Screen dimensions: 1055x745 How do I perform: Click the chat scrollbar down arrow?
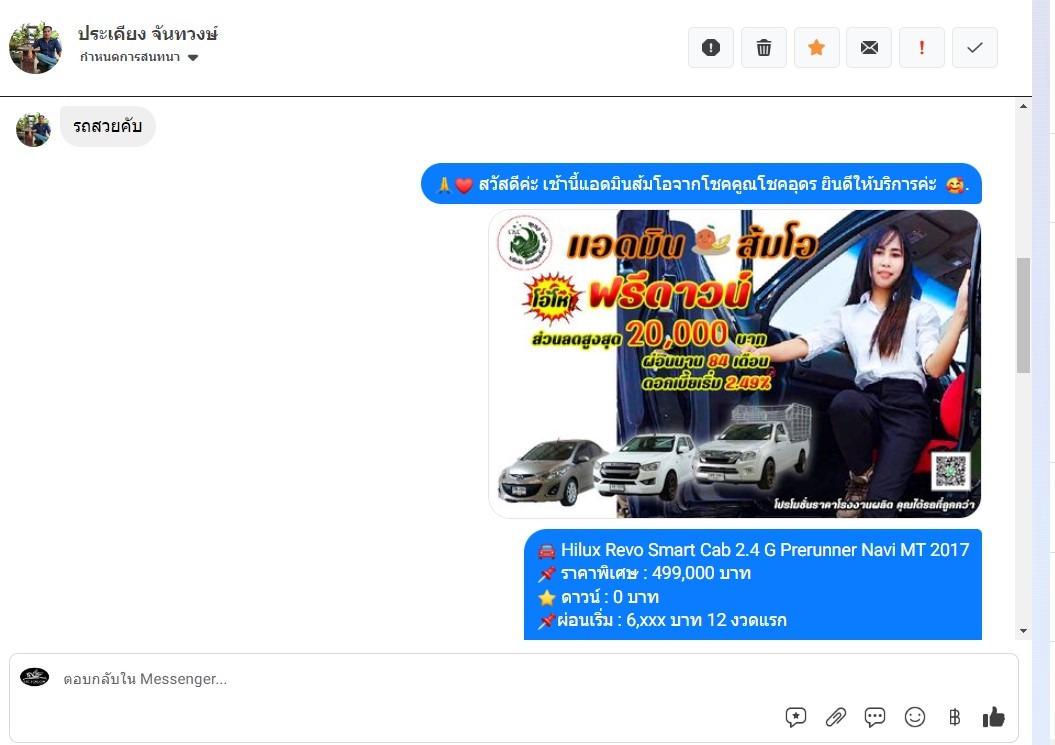(1023, 631)
